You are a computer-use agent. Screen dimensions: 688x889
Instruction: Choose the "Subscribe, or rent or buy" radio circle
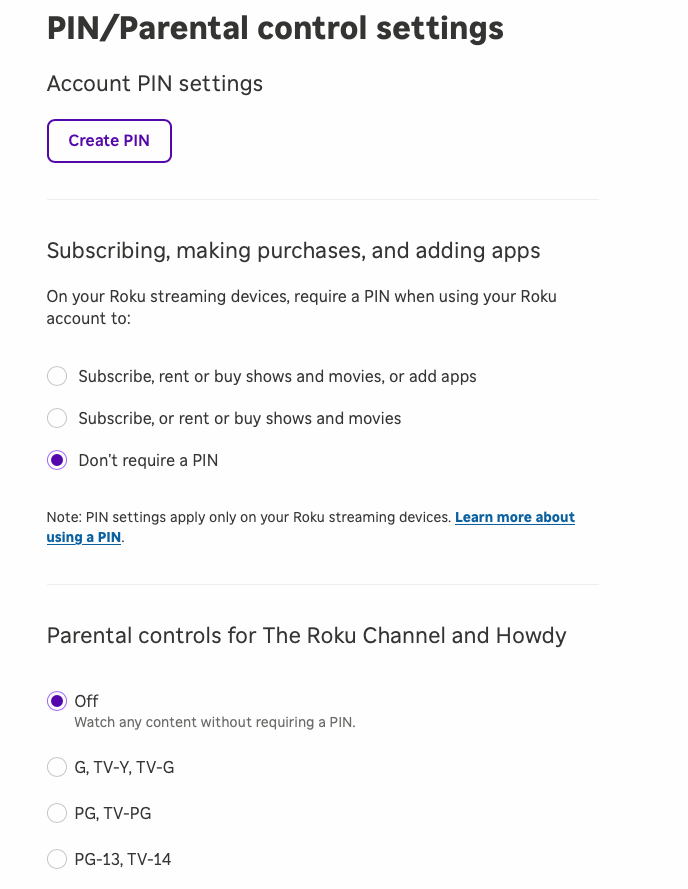[58, 418]
